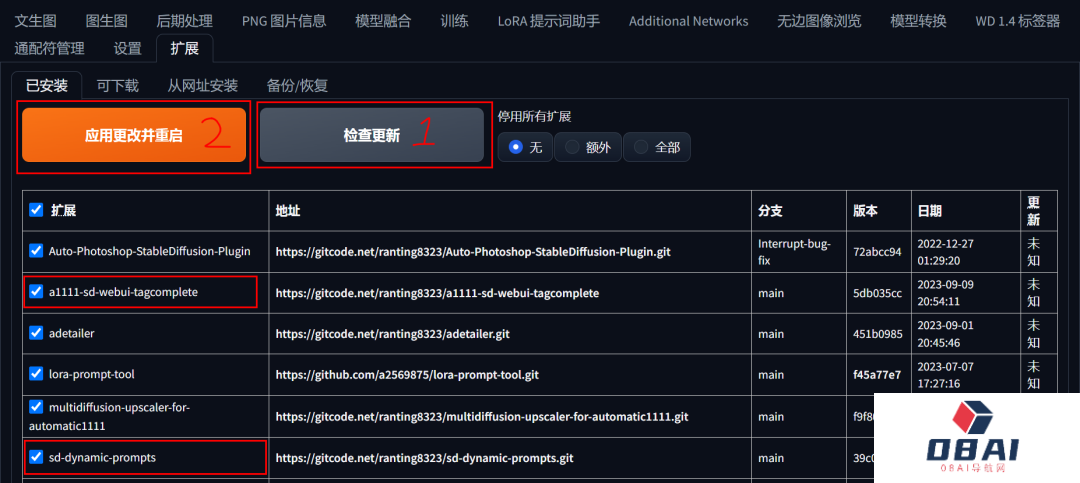This screenshot has height=483, width=1080.
Task: Click version 451b0985 cell
Action: click(877, 334)
